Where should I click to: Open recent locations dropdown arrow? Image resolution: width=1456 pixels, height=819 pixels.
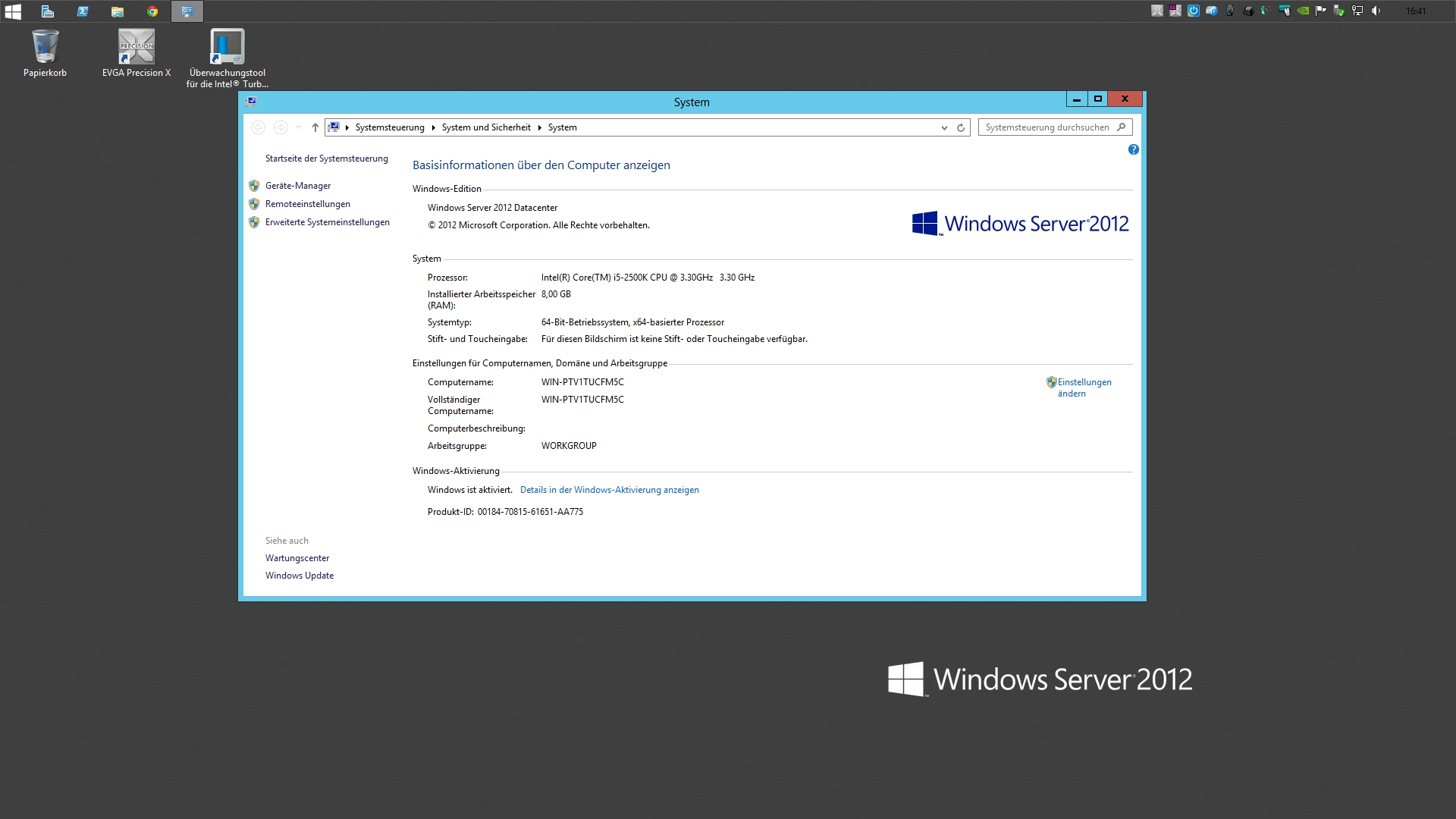[x=298, y=127]
